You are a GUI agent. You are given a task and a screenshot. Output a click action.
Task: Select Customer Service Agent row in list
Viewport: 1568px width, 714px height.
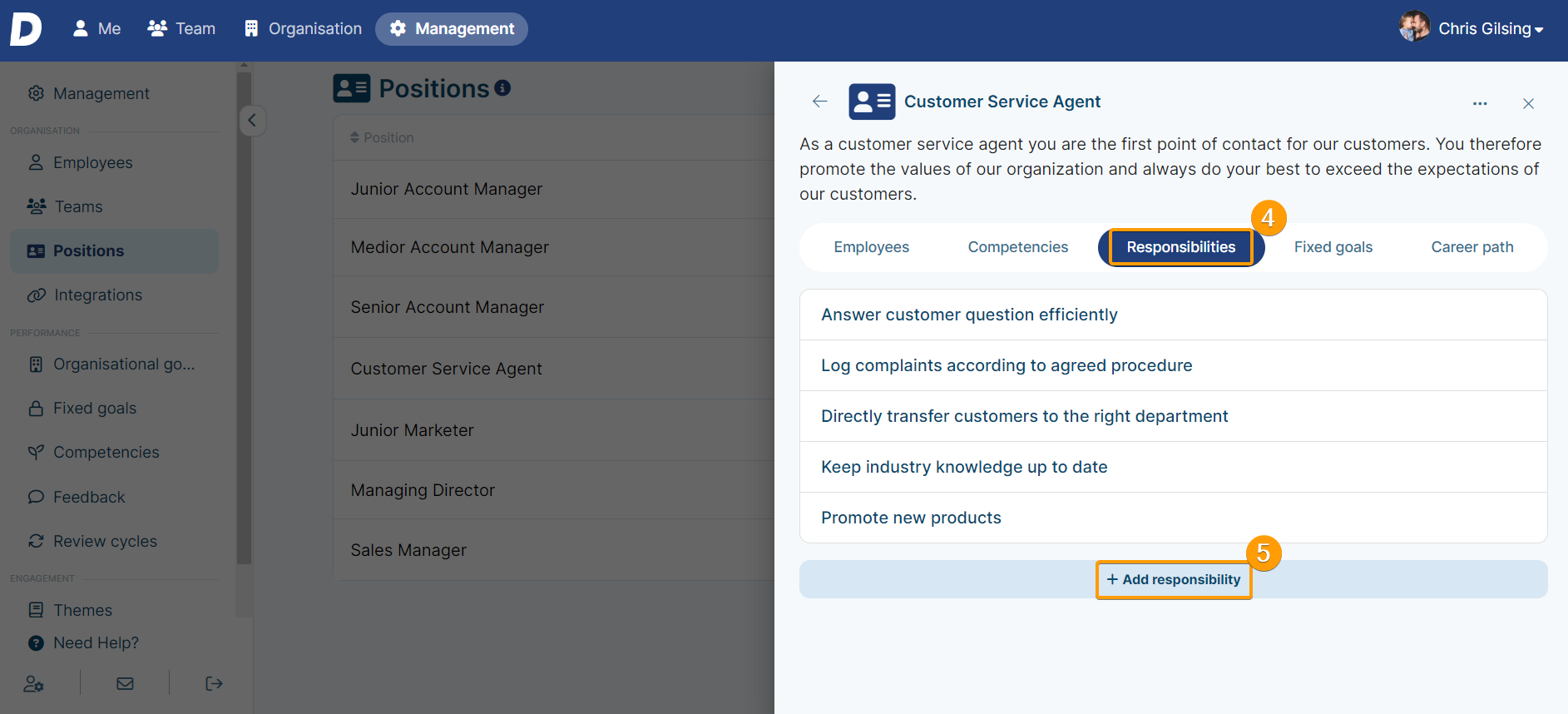554,369
